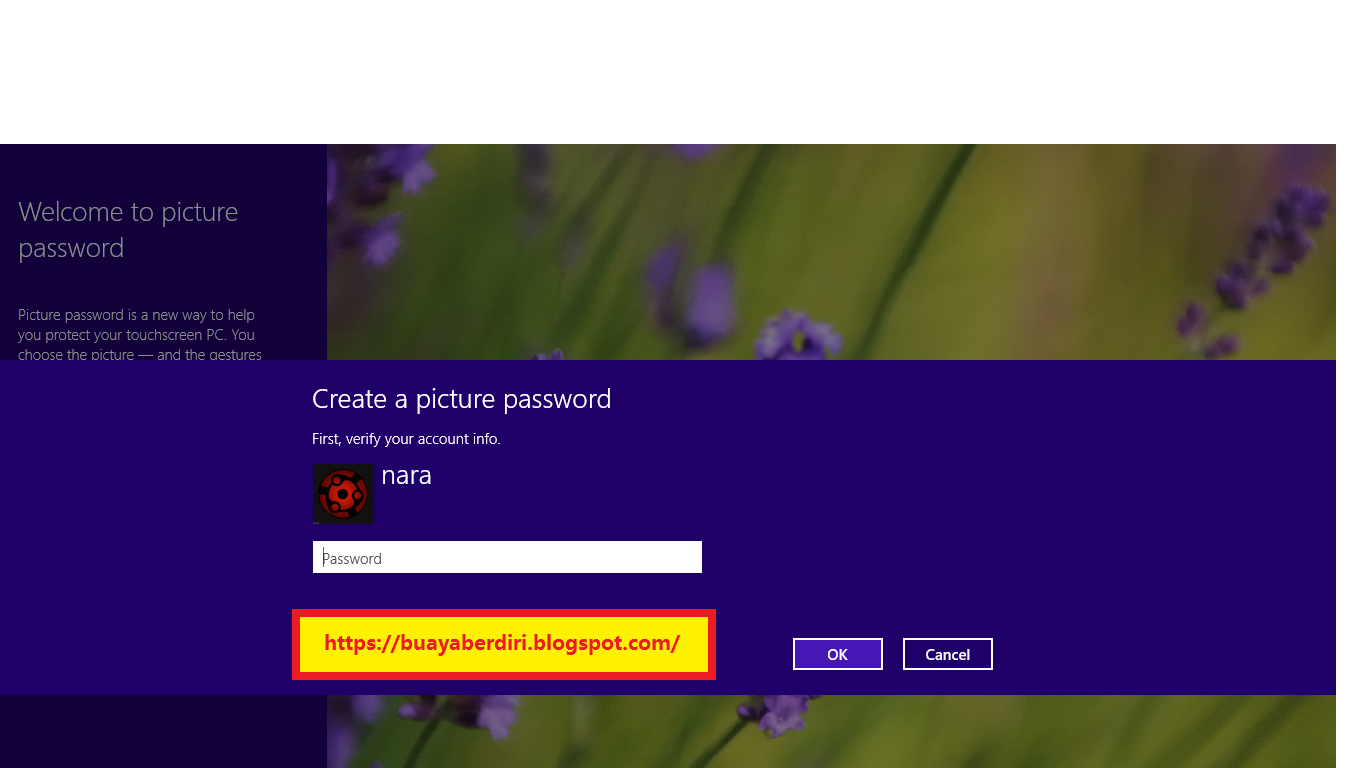Focus the Password input field
The height and width of the screenshot is (768, 1366).
point(507,557)
